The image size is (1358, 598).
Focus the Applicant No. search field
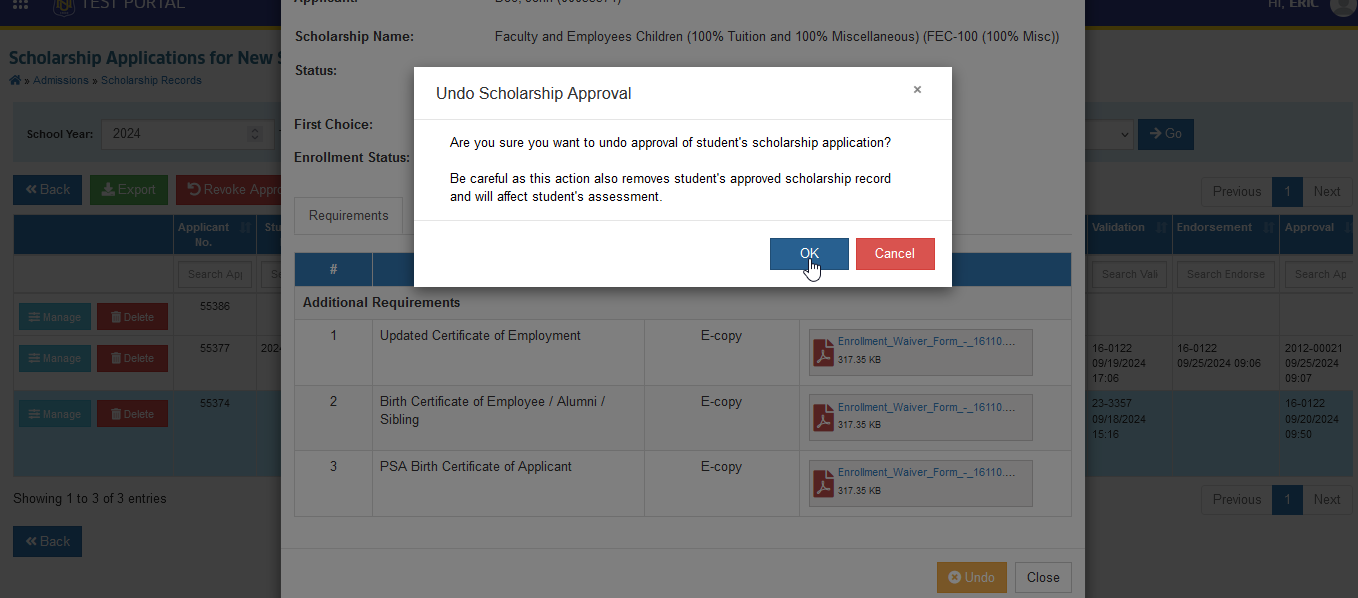coord(215,274)
